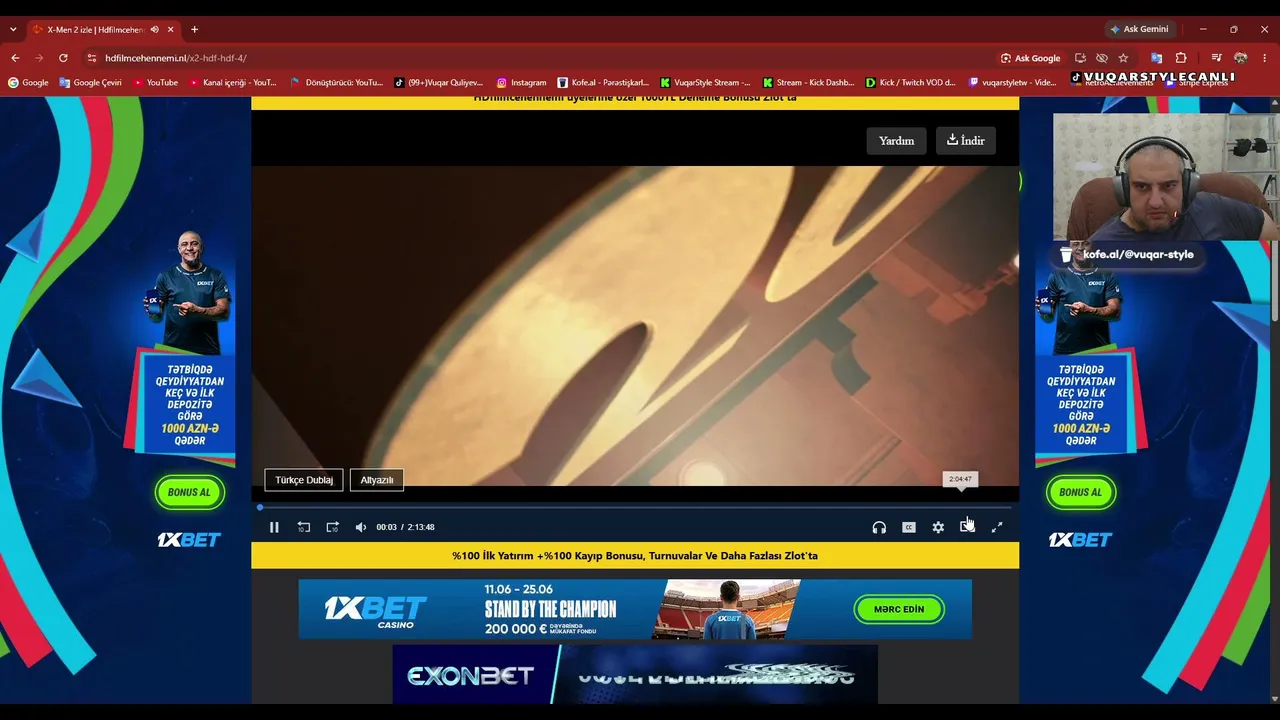Image resolution: width=1280 pixels, height=720 pixels.
Task: Bookmark this page with the star
Action: point(1123,58)
